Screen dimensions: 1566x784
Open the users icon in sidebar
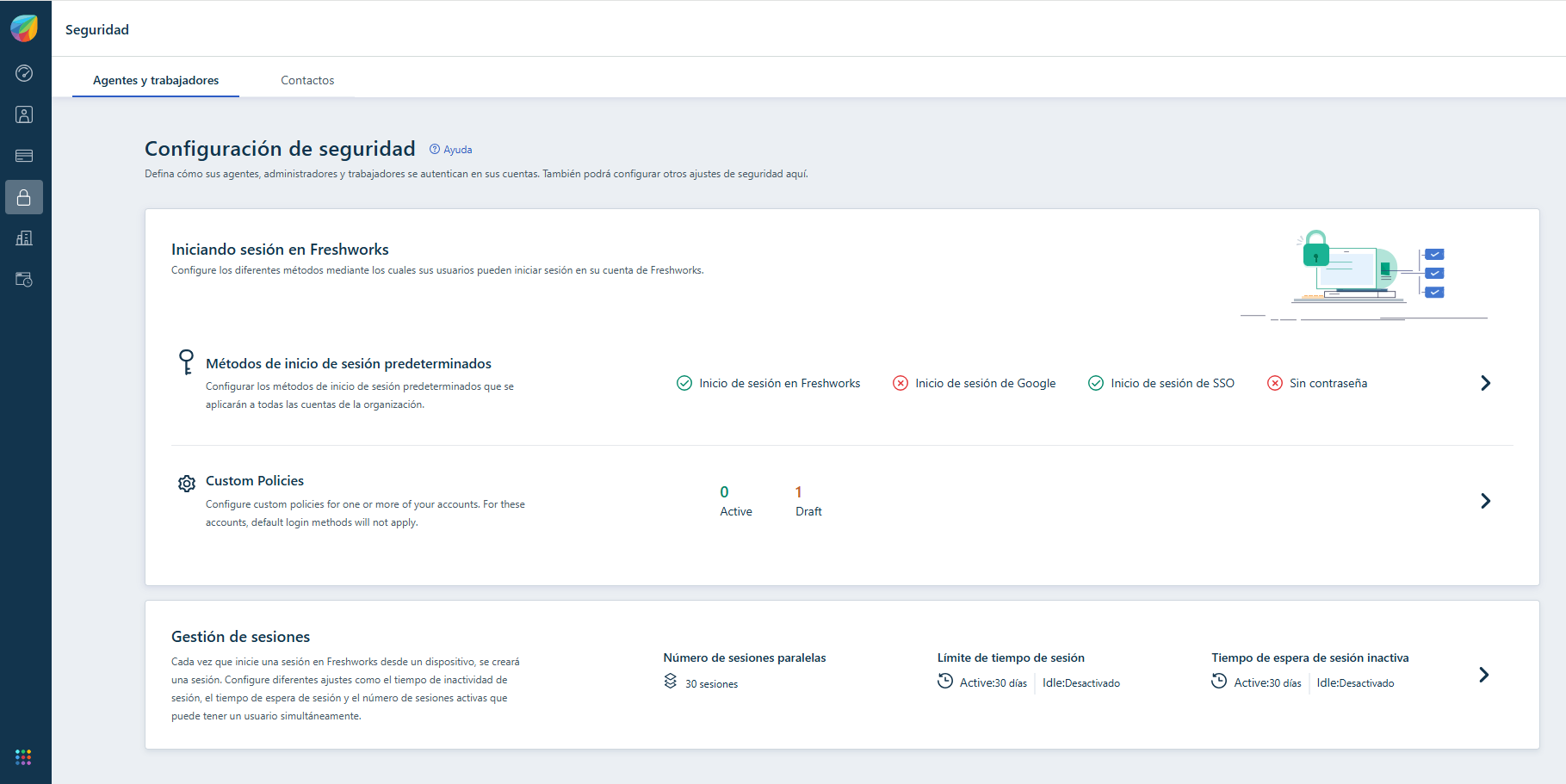[24, 114]
